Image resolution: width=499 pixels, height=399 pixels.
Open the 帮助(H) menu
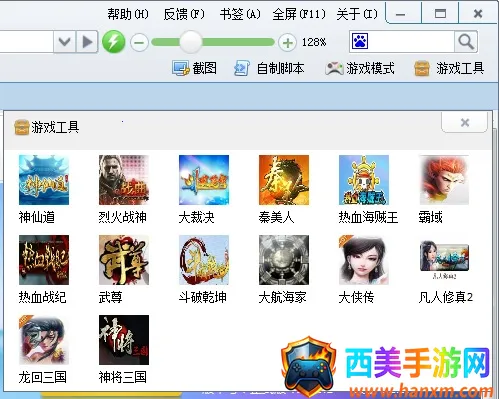tap(128, 14)
